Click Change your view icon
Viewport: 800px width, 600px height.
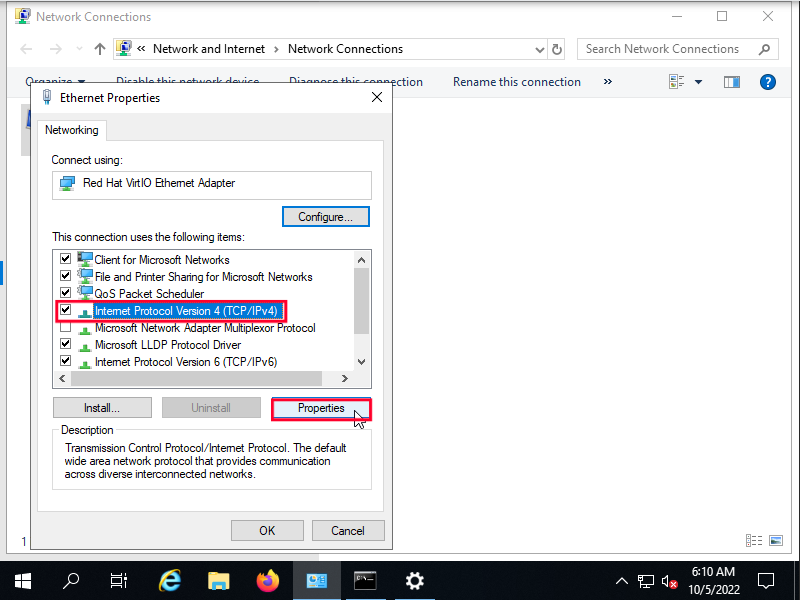click(677, 82)
